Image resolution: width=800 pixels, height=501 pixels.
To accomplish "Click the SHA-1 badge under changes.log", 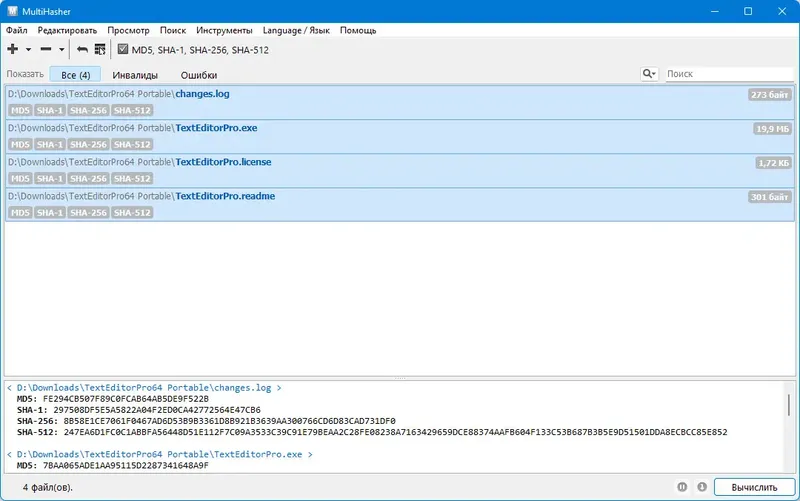I will (50, 110).
